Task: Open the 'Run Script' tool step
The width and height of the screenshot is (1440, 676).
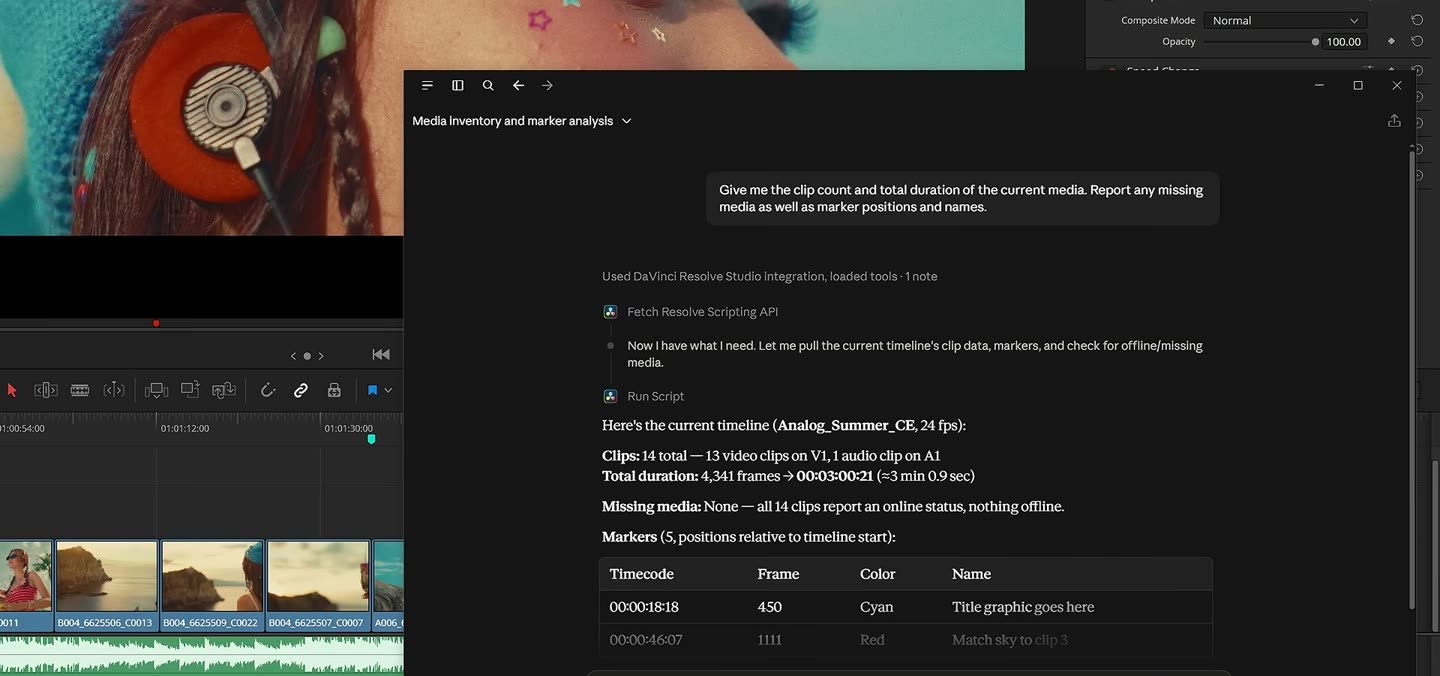Action: pyautogui.click(x=655, y=396)
